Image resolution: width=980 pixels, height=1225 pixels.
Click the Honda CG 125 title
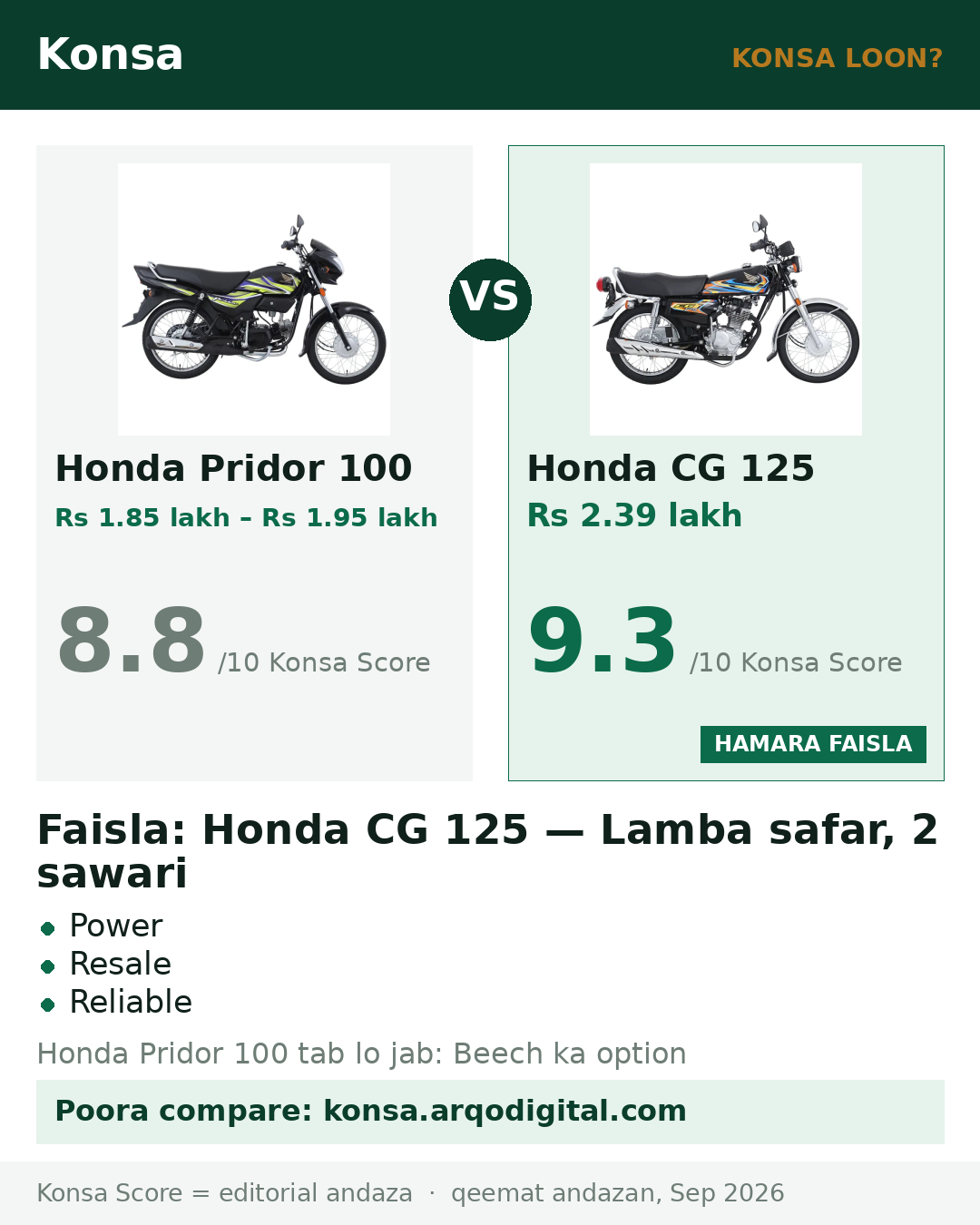[x=671, y=468]
